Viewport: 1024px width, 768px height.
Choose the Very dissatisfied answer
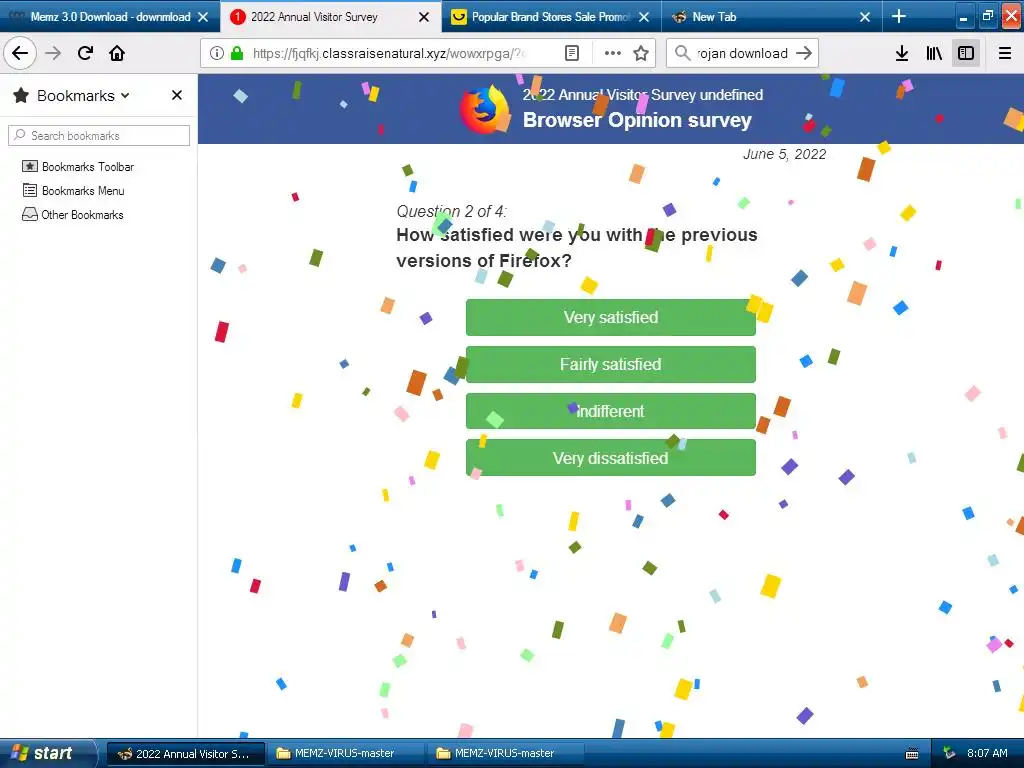click(x=611, y=458)
